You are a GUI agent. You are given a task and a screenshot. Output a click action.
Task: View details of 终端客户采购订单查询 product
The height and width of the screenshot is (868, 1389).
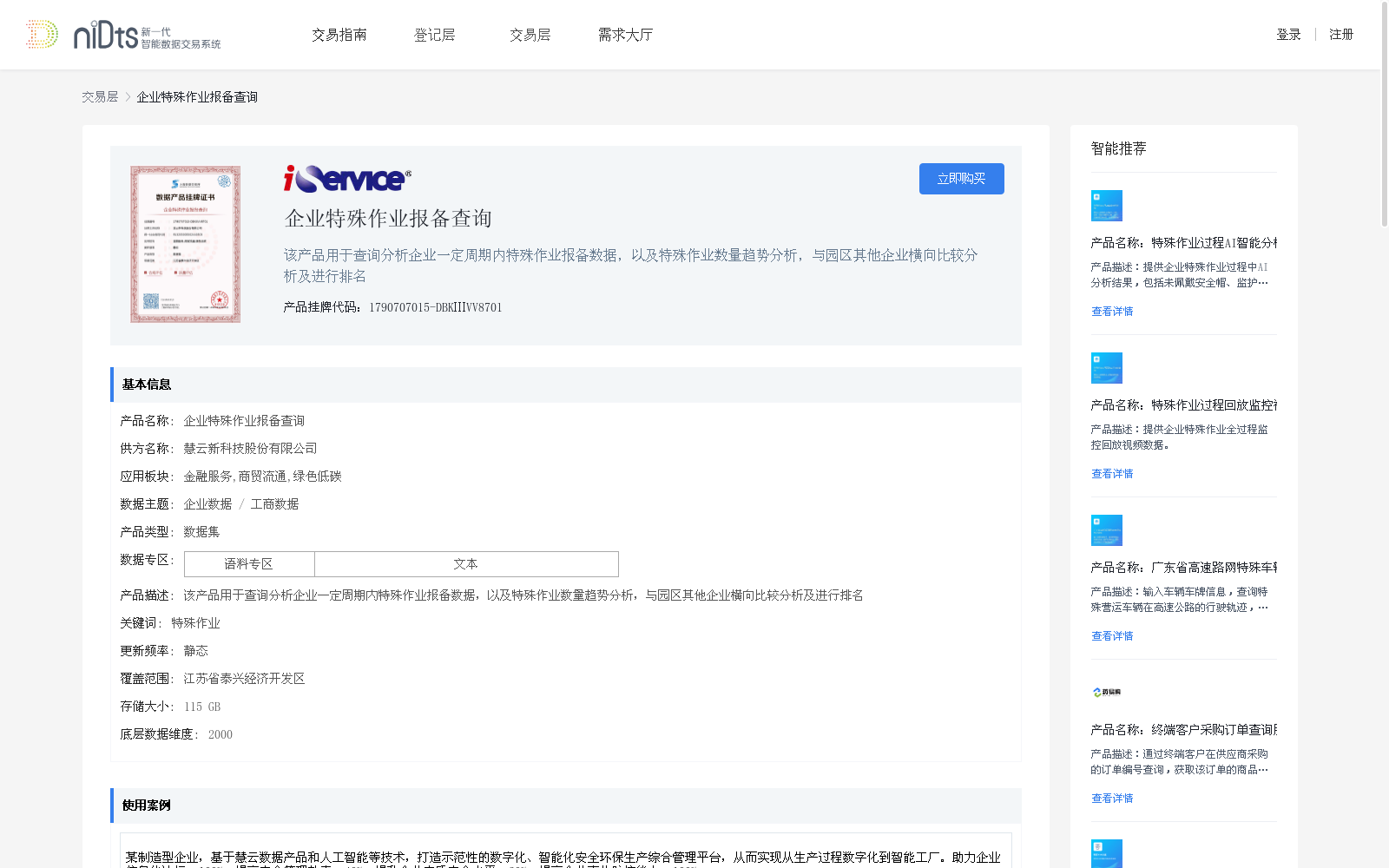(x=1112, y=799)
